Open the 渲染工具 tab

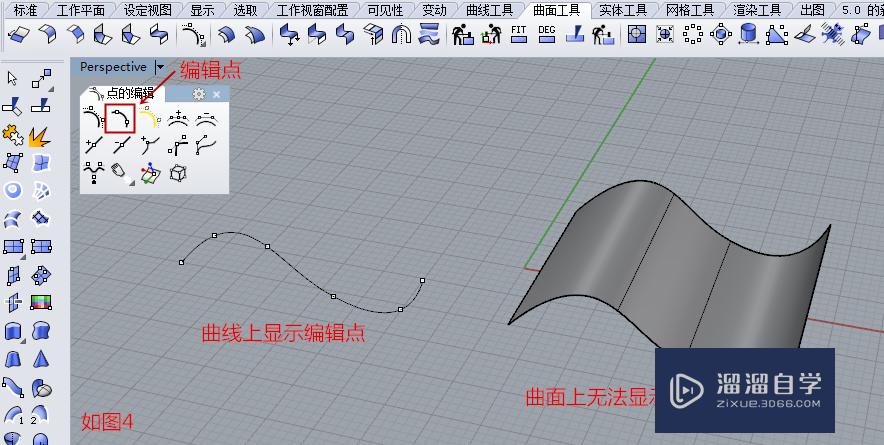[x=757, y=10]
